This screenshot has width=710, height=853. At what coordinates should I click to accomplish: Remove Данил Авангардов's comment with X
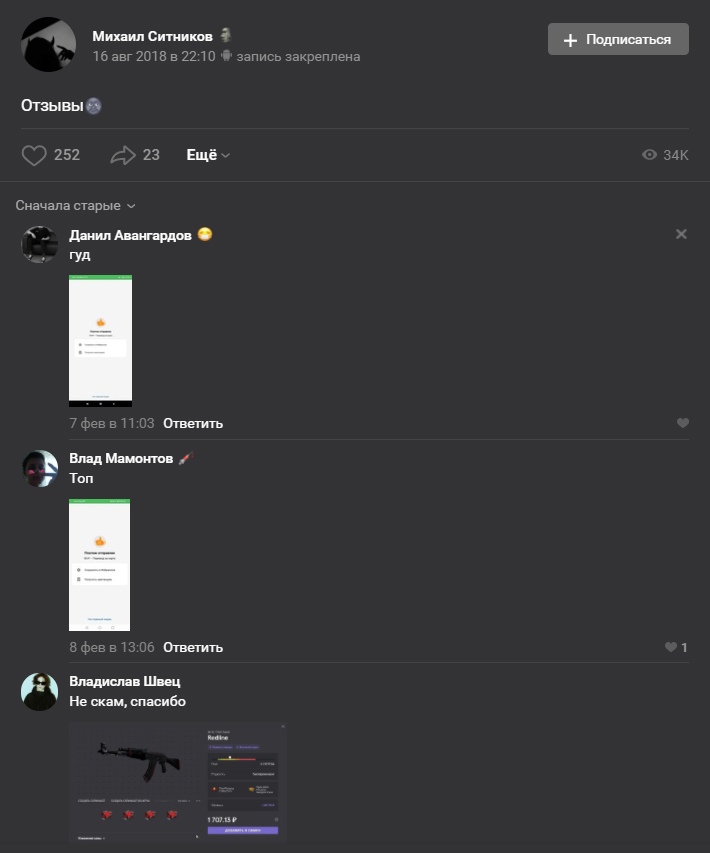681,234
